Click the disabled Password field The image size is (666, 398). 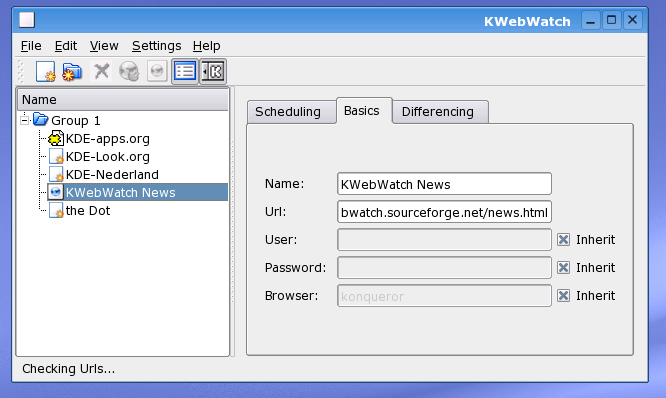click(444, 268)
